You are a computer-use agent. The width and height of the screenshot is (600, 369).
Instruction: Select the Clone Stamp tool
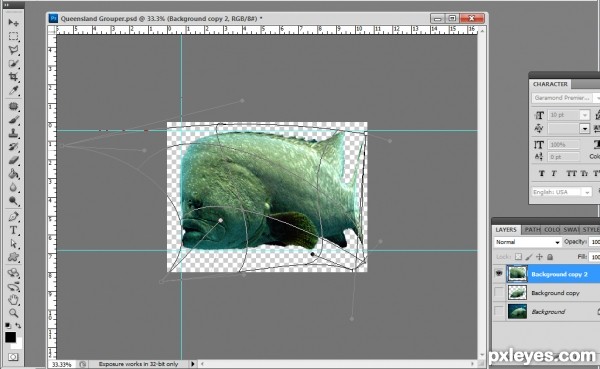tap(13, 133)
